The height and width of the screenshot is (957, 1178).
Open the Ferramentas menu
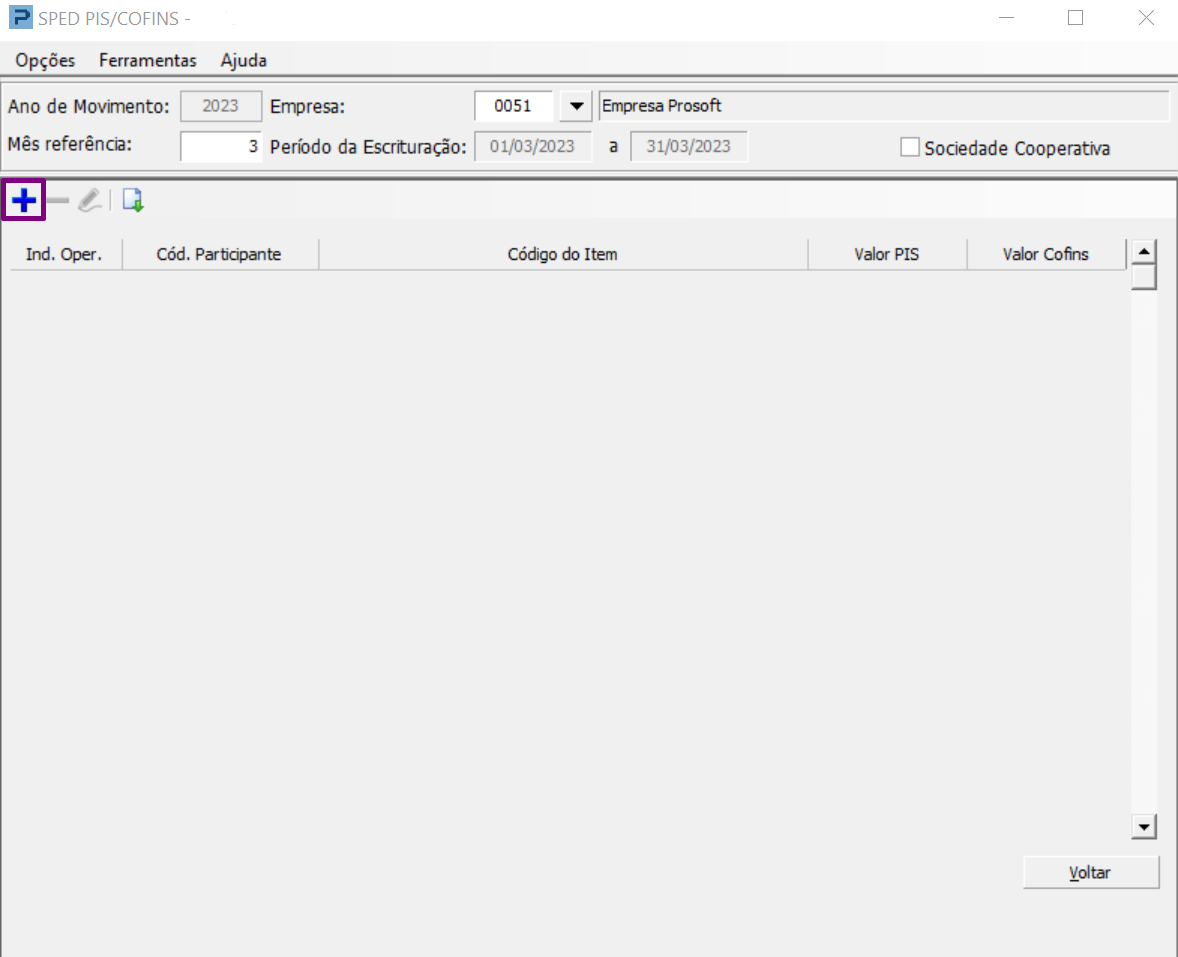click(x=148, y=60)
